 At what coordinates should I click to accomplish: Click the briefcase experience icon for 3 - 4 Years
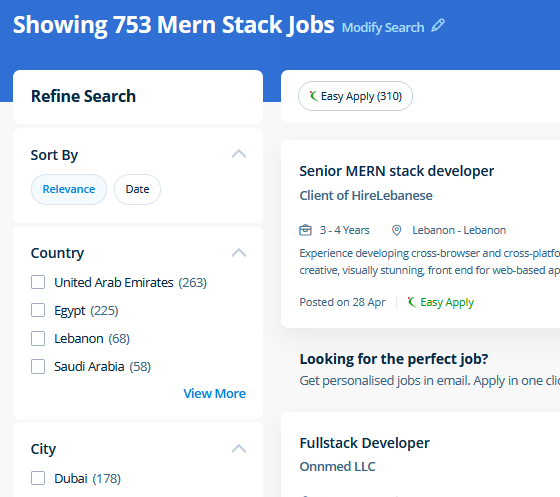click(305, 230)
